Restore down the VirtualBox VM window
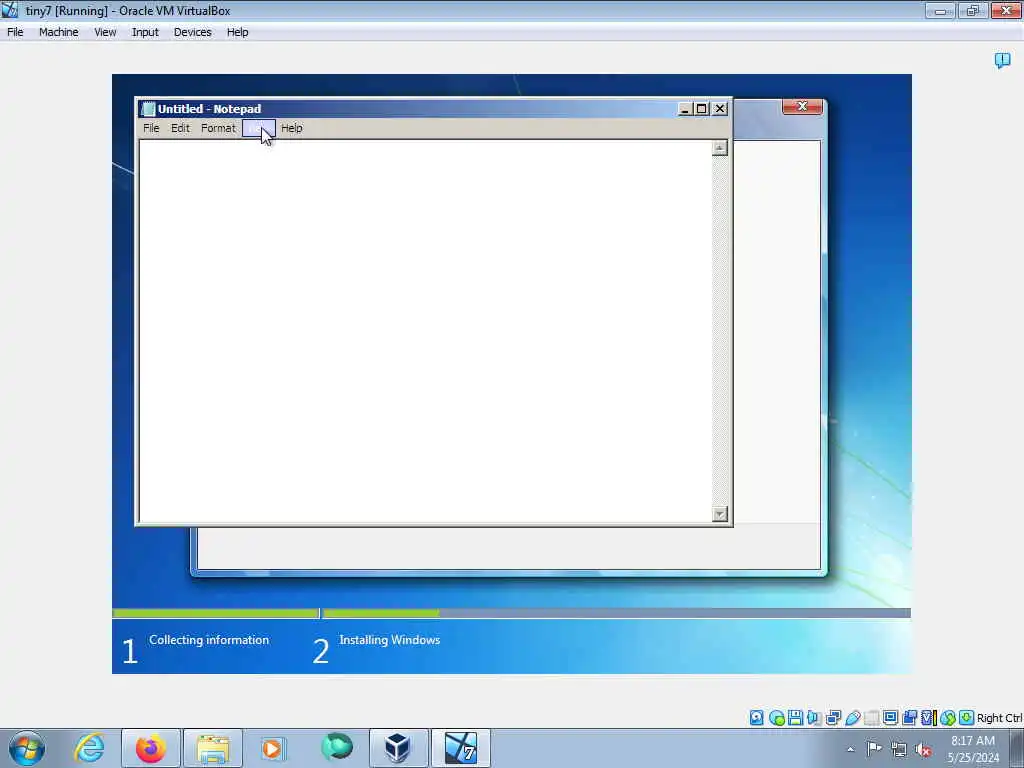 coord(973,11)
